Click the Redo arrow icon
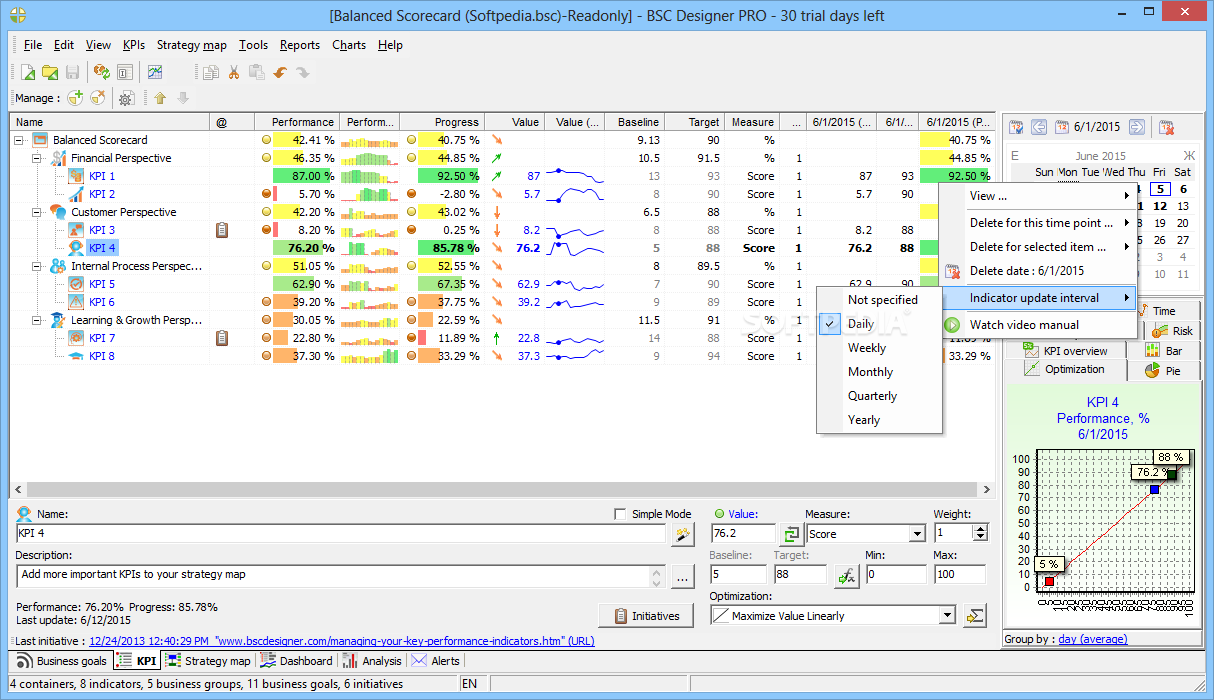The image size is (1214, 700). (x=302, y=72)
